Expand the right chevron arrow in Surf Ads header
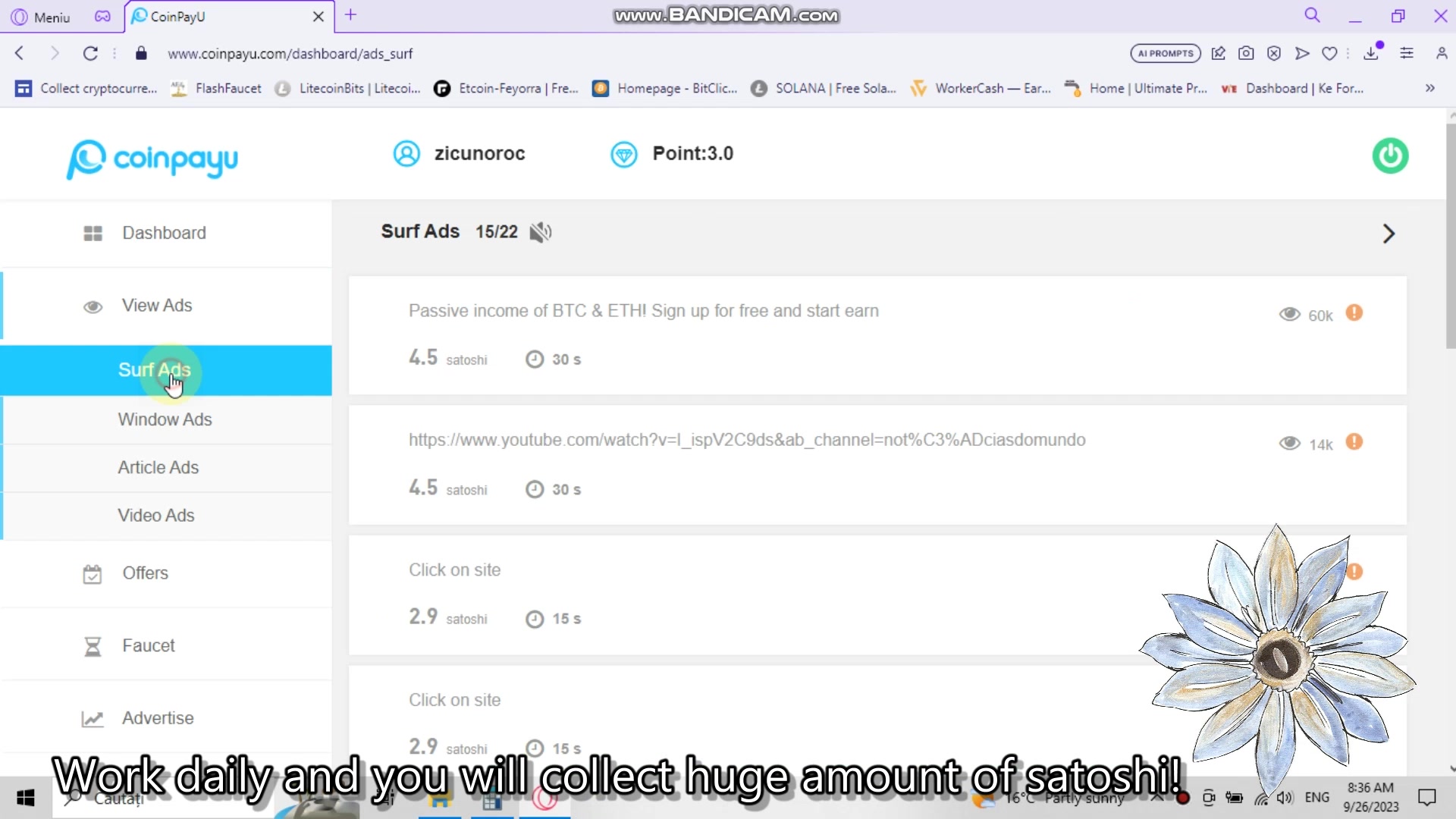 click(x=1389, y=234)
